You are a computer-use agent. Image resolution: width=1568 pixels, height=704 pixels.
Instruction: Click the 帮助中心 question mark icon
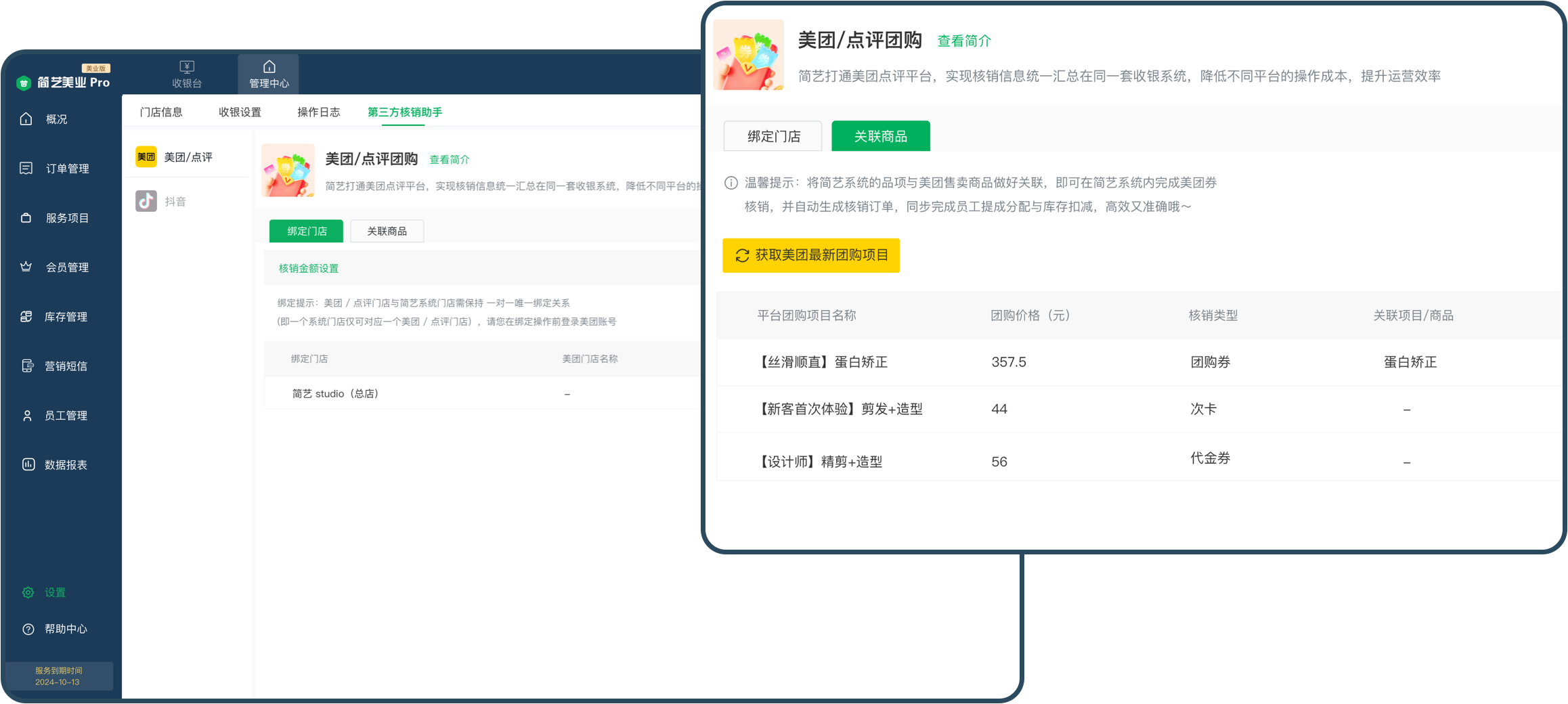28,629
